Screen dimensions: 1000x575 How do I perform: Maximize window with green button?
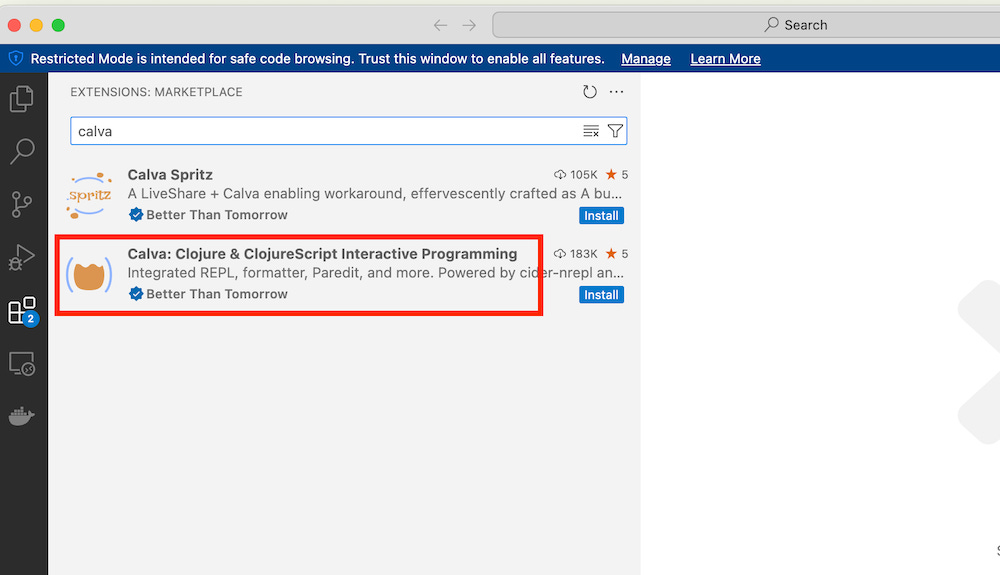[58, 25]
